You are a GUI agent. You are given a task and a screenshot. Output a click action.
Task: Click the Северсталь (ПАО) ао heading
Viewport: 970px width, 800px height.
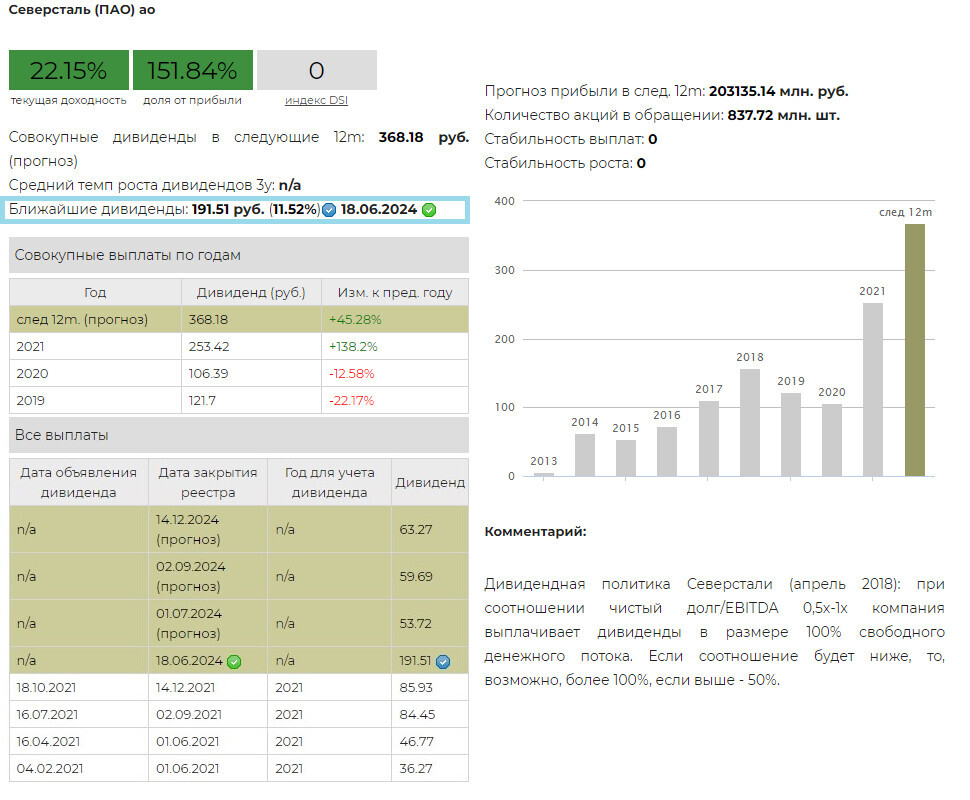click(x=82, y=10)
